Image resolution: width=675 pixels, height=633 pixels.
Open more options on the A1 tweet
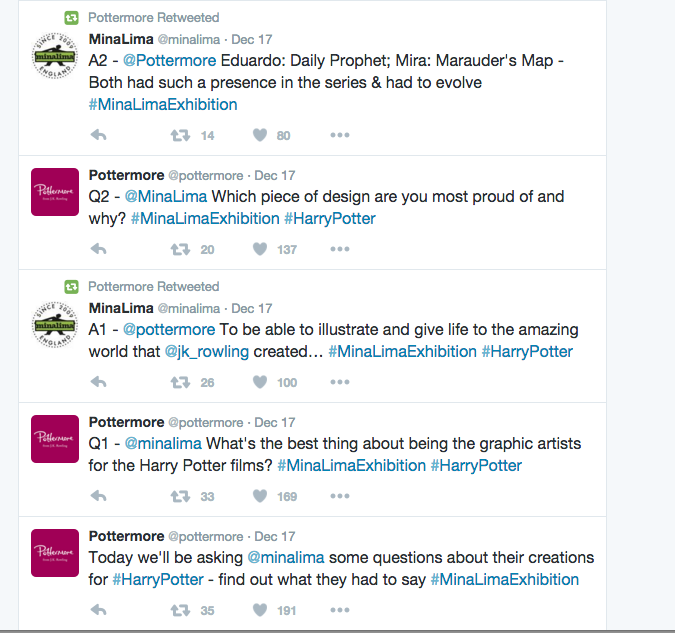(340, 382)
